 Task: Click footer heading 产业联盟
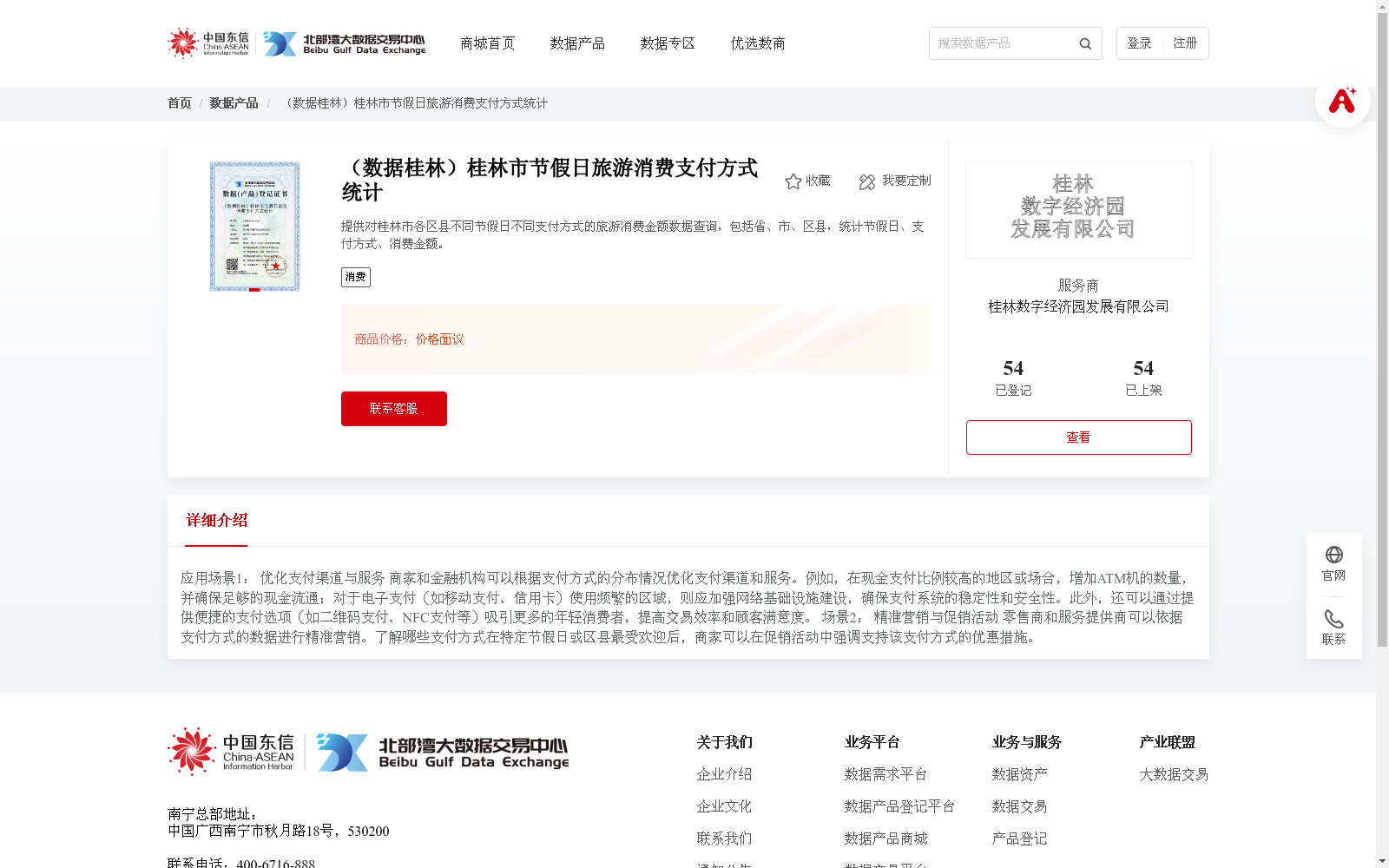click(1167, 742)
